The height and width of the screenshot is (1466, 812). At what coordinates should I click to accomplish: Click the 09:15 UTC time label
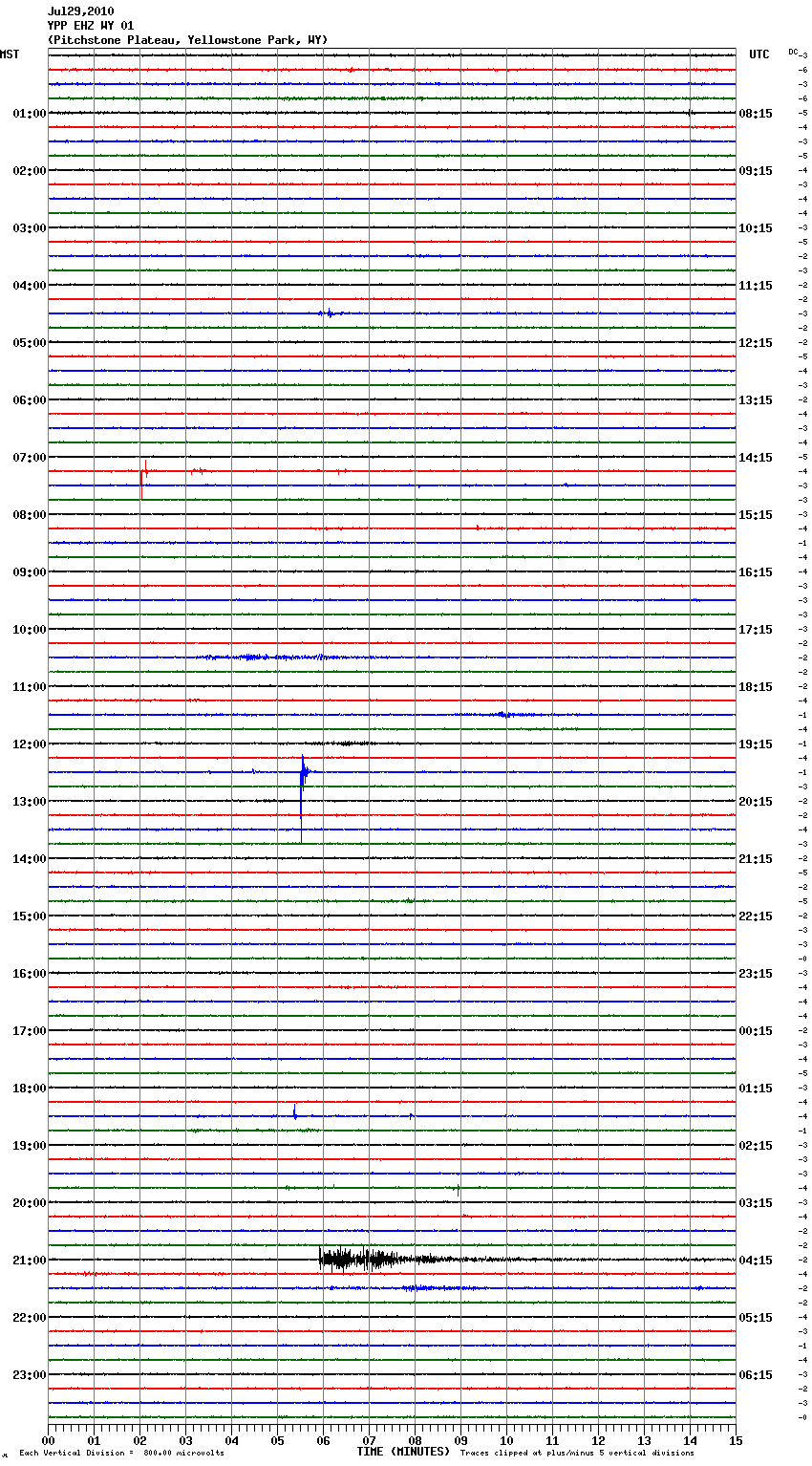(756, 171)
